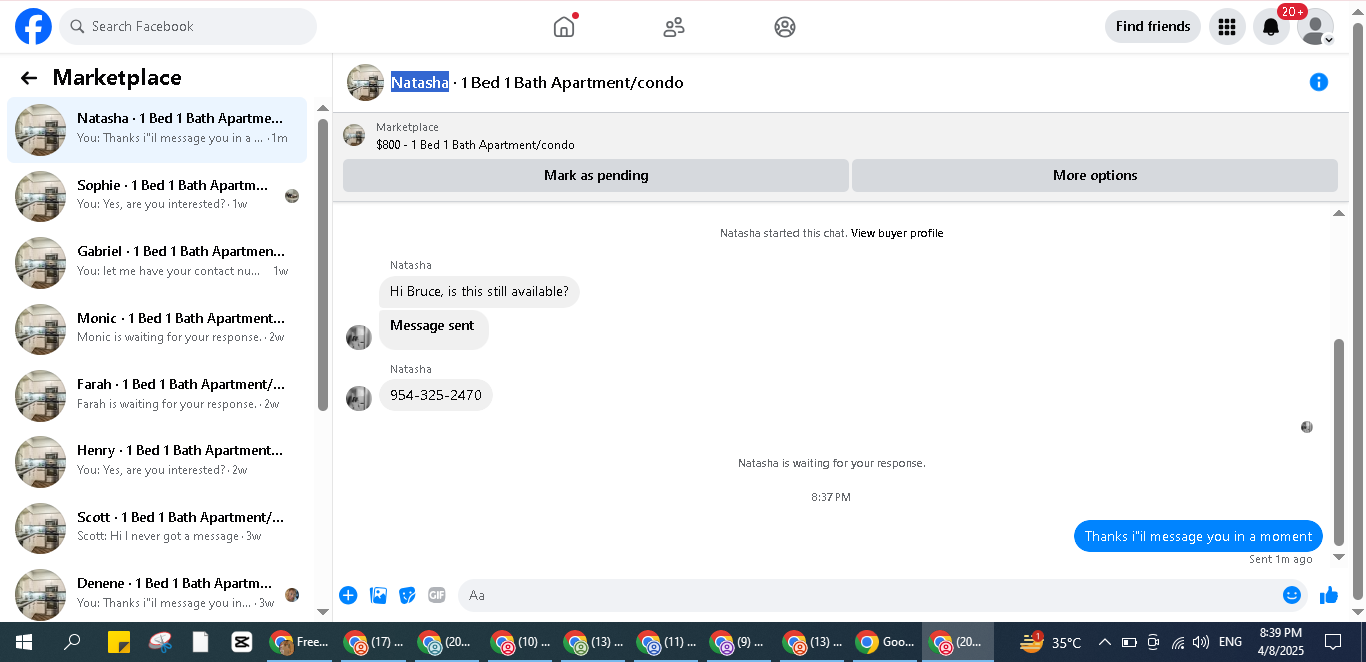
Task: Click the chat scroll up arrow
Action: [x=1340, y=213]
